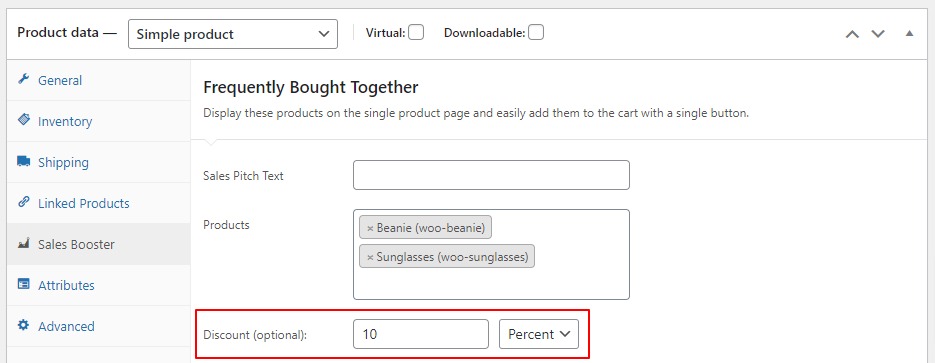Collapse the Product data panel triangle
The height and width of the screenshot is (363, 935).
[x=909, y=33]
